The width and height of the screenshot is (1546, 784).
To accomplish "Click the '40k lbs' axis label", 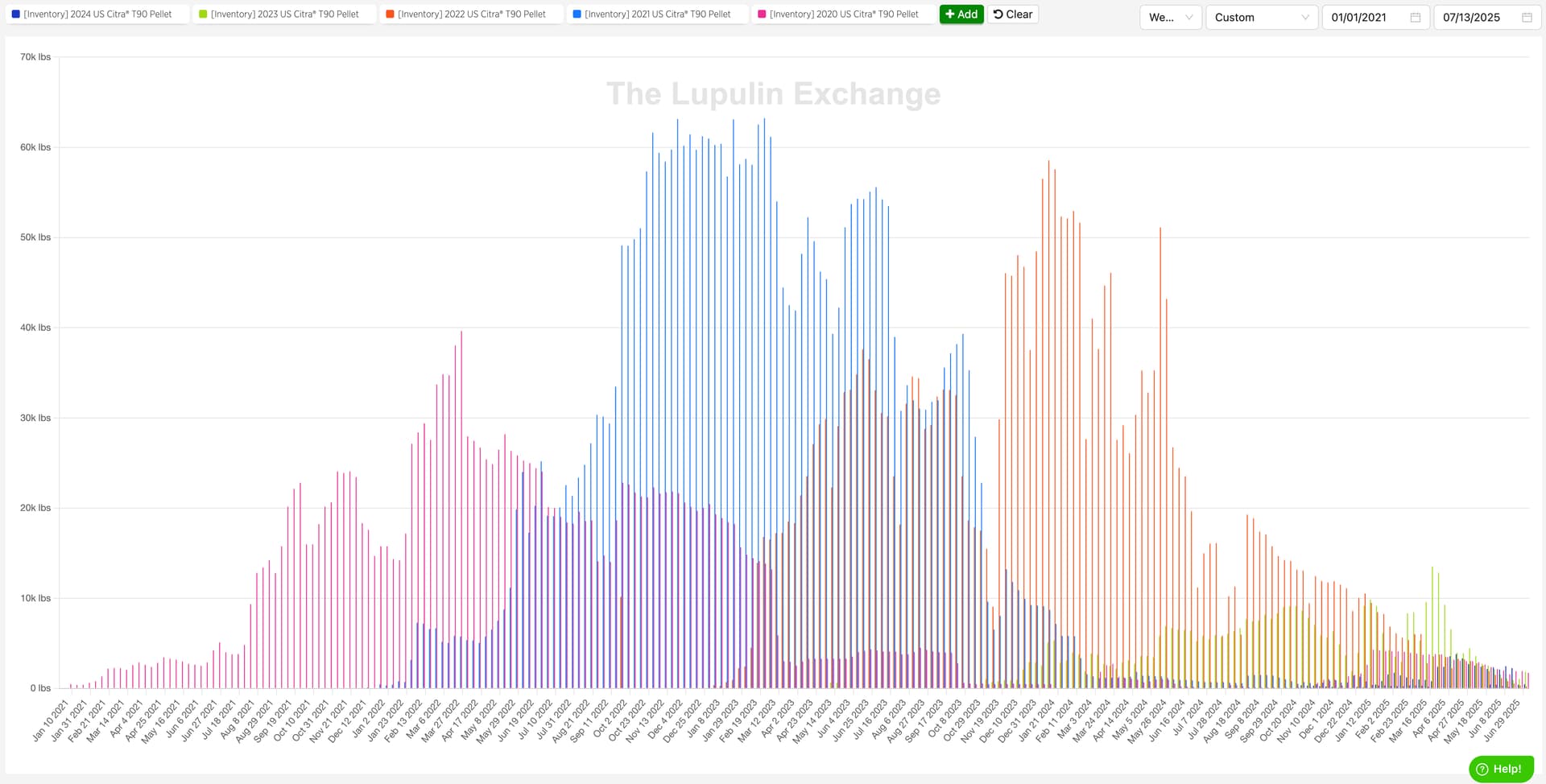I will (35, 328).
